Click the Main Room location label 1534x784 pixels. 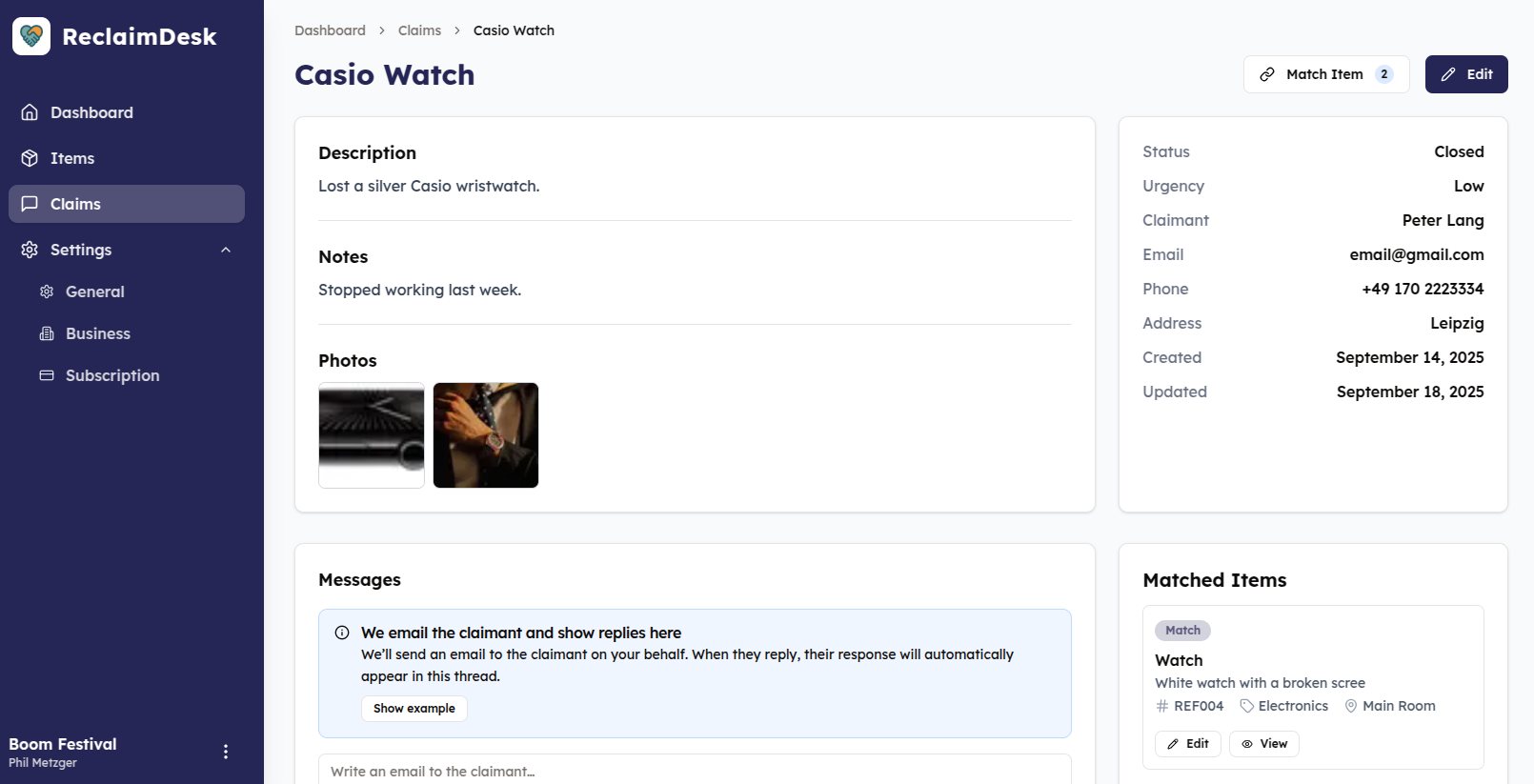coord(1399,706)
